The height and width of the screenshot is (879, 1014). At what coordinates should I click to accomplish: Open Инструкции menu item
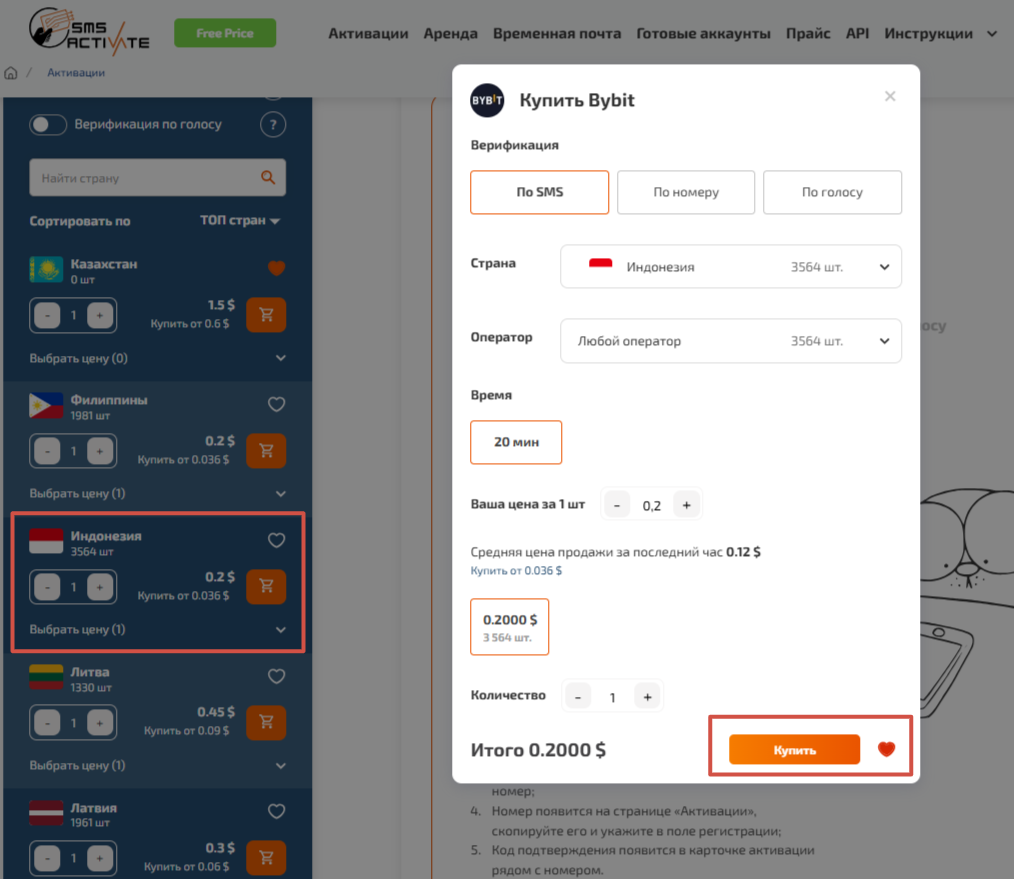click(928, 34)
